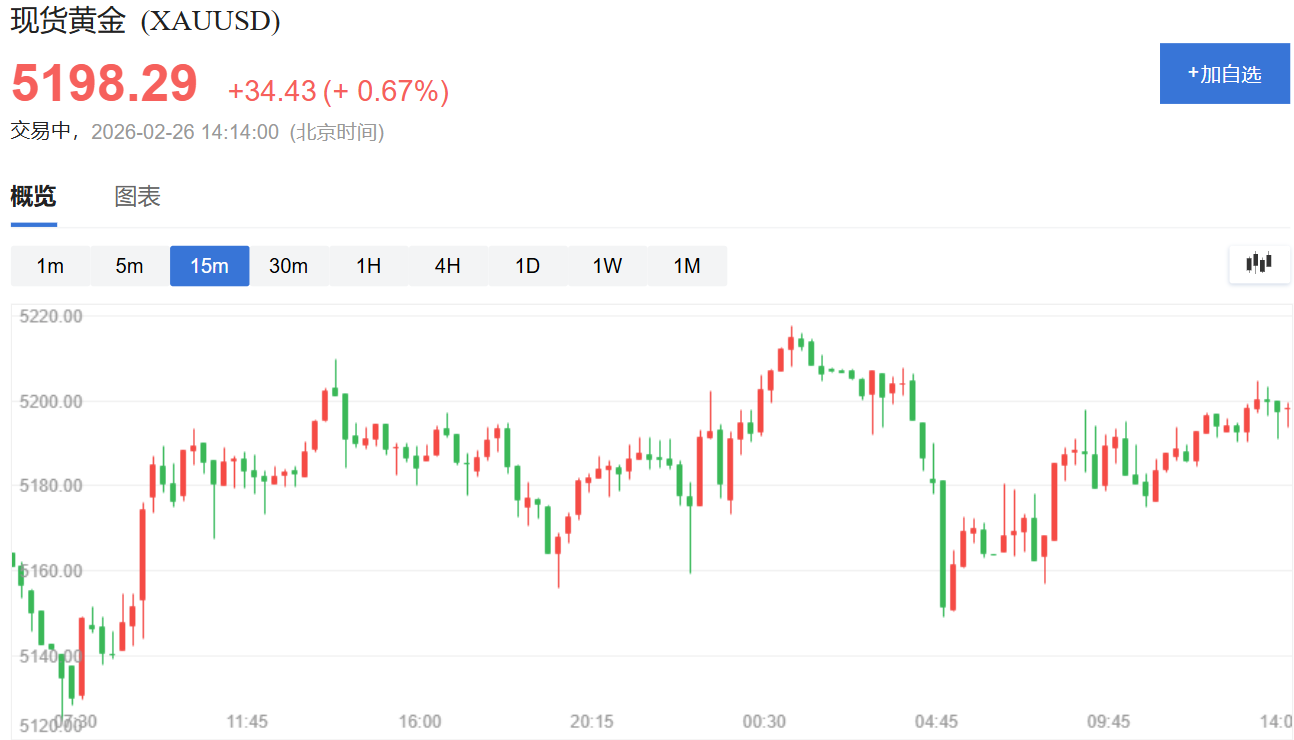Click the 20:15 time axis label

[592, 722]
